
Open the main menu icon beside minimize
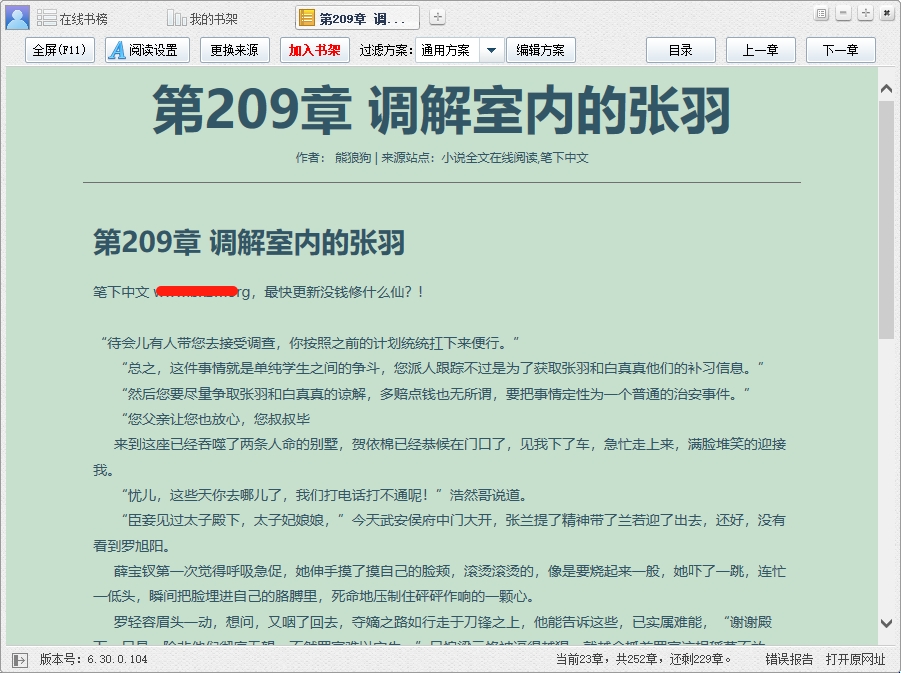822,13
